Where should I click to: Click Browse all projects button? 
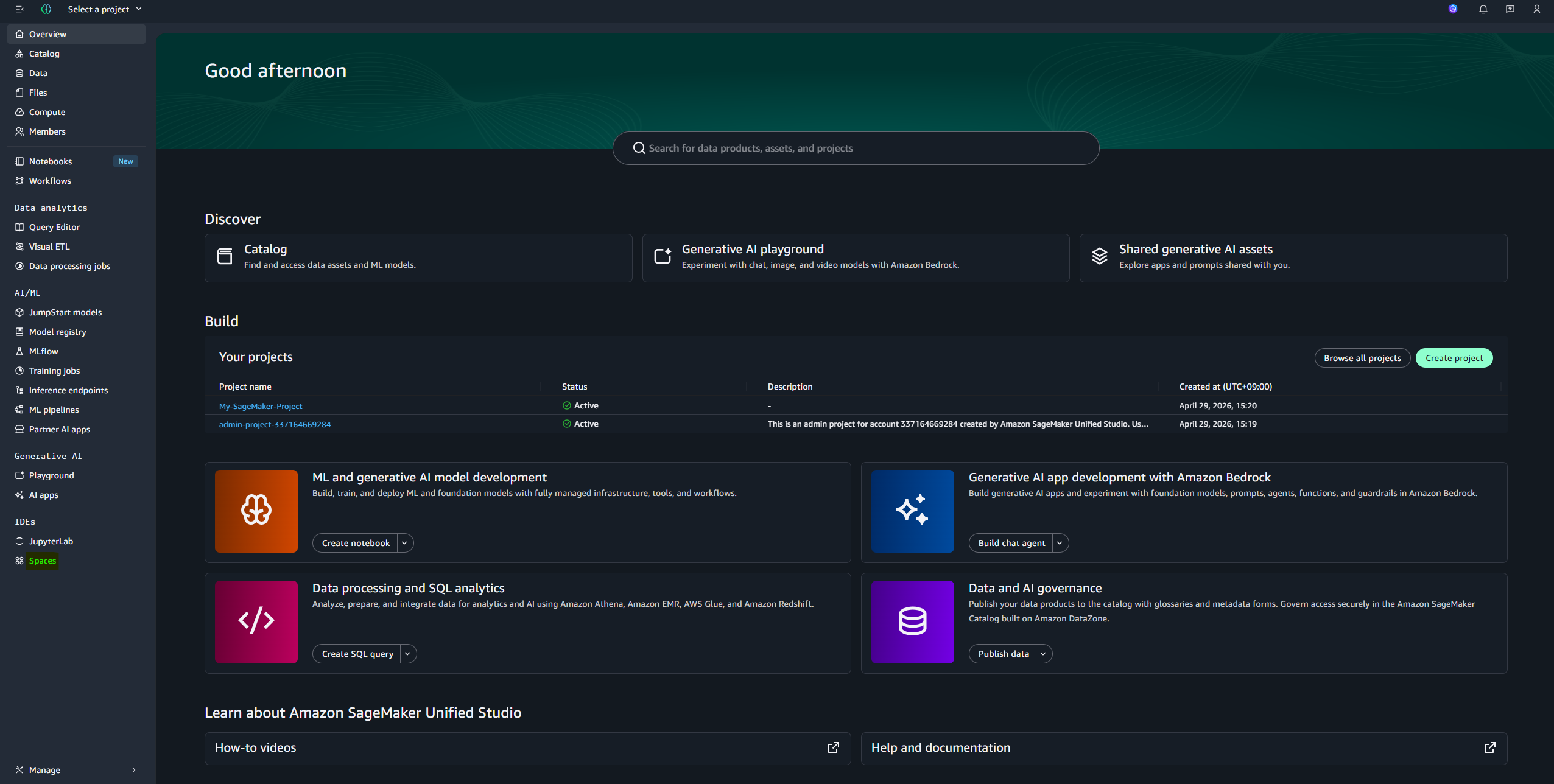click(x=1362, y=358)
